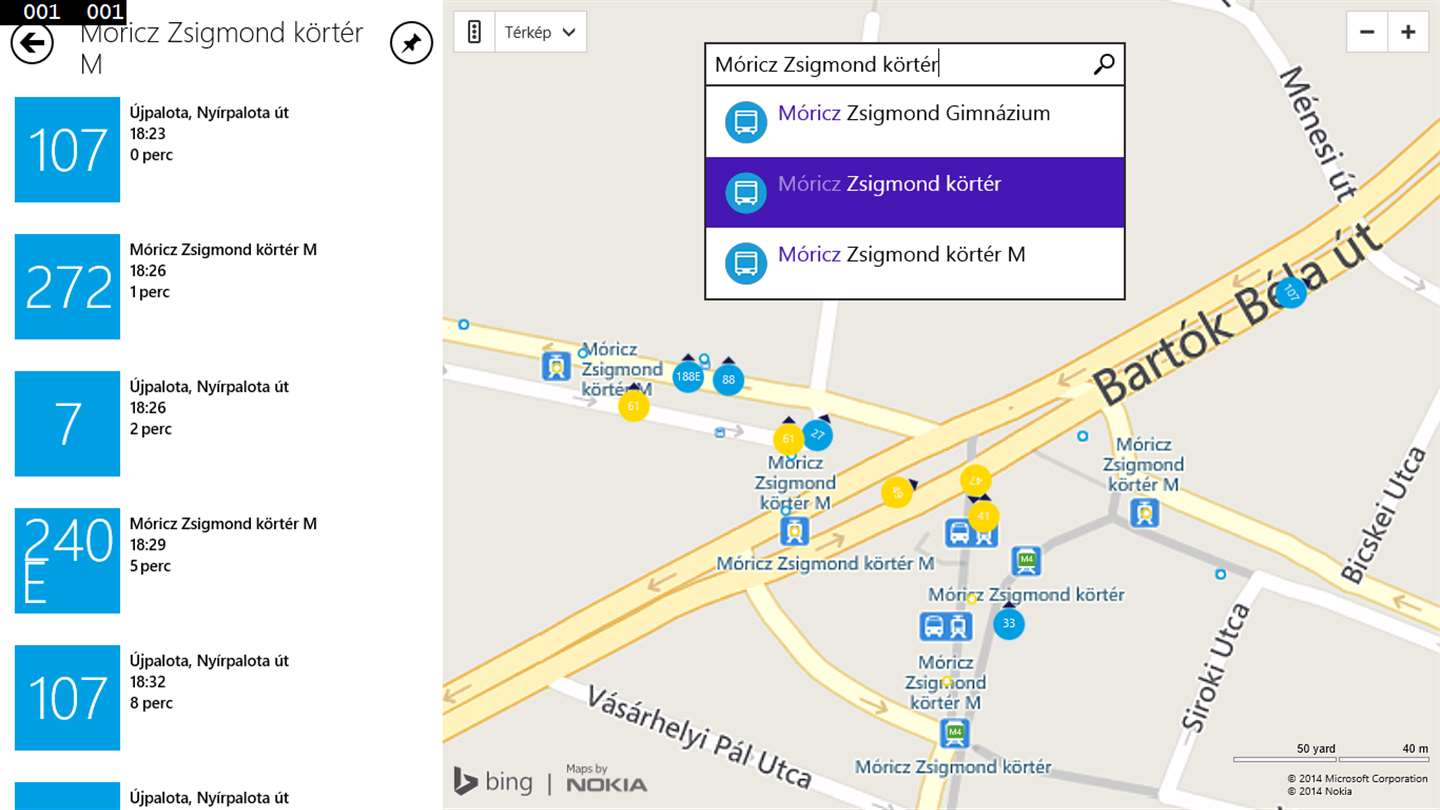Choose Móricz Zsigmond Gimnázium suggestion
Screen dimensions: 1440x810
point(914,121)
